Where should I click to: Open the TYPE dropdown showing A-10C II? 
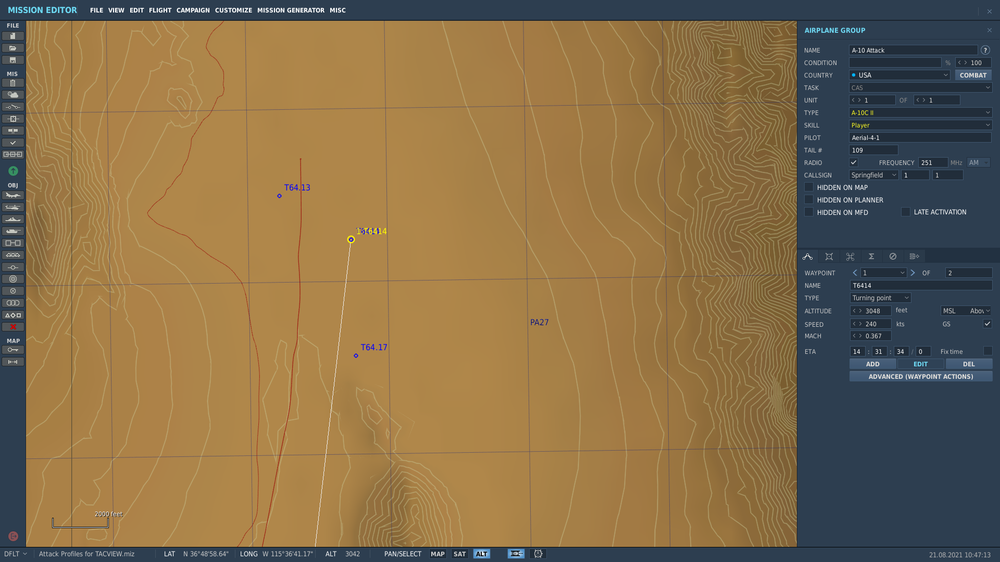tap(920, 113)
